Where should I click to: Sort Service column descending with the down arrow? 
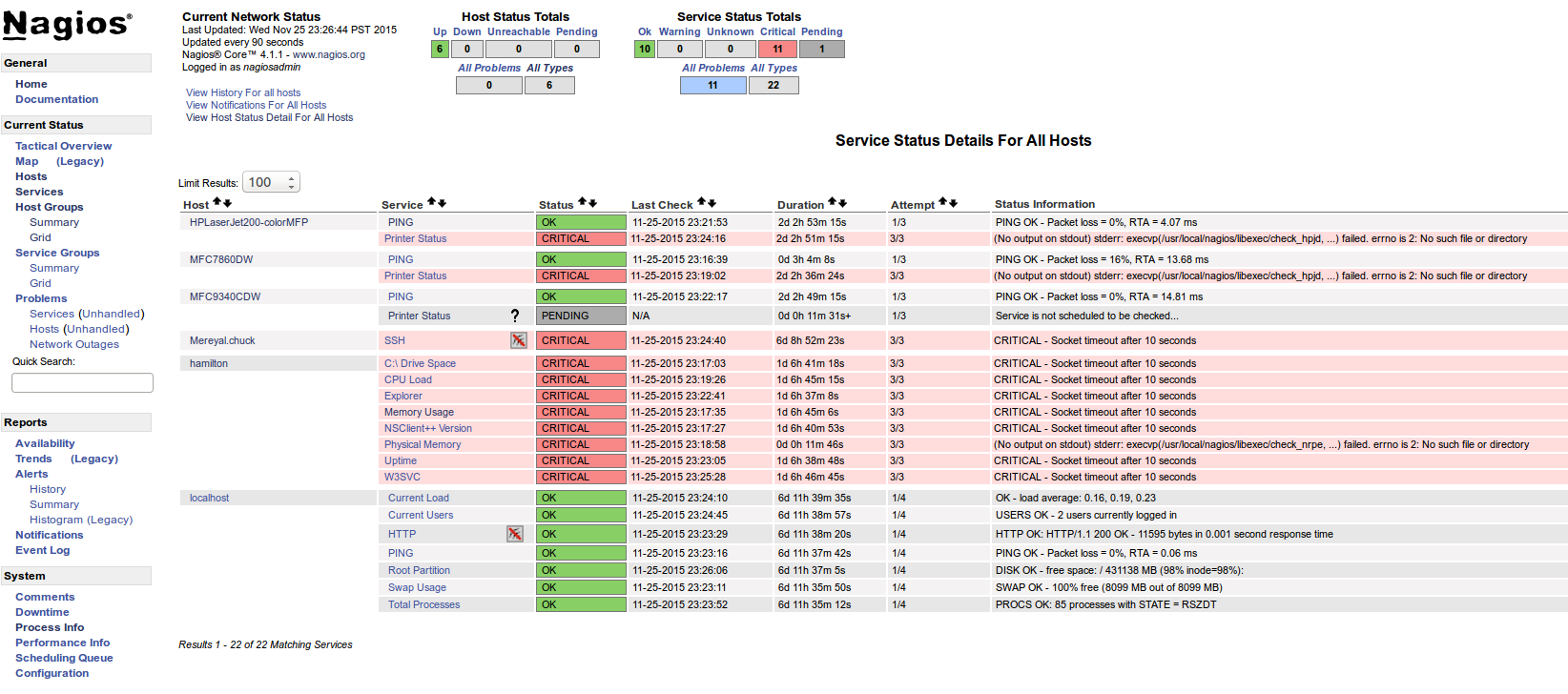(443, 203)
